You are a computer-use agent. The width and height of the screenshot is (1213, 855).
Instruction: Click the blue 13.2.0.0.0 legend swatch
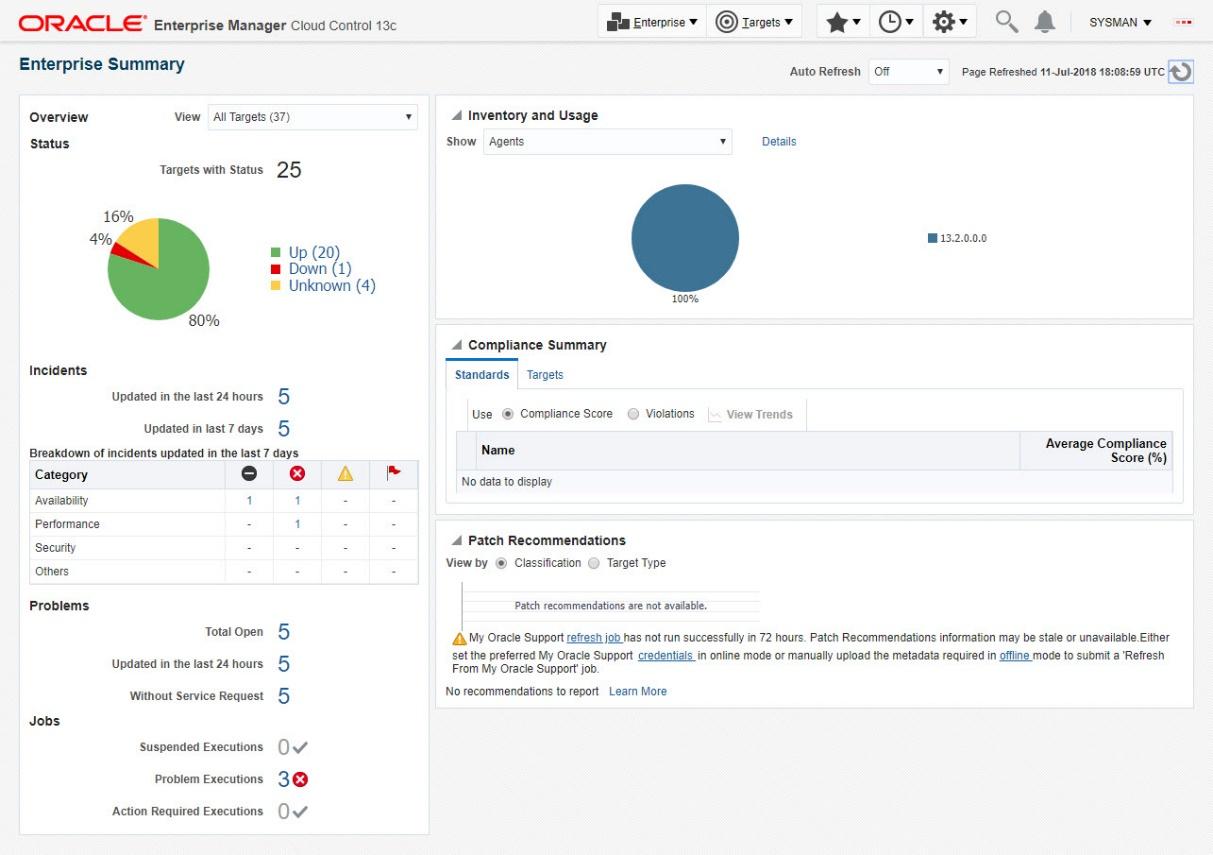coord(933,239)
